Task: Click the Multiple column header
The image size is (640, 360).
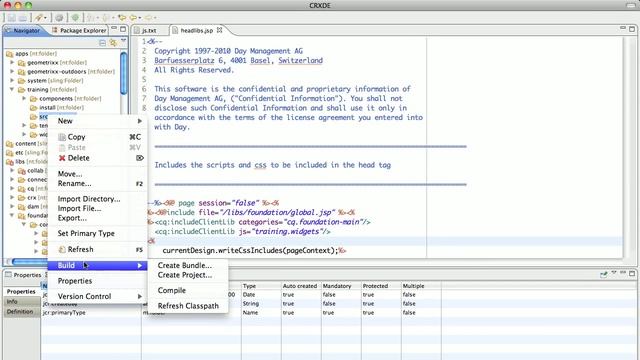Action: pos(421,286)
